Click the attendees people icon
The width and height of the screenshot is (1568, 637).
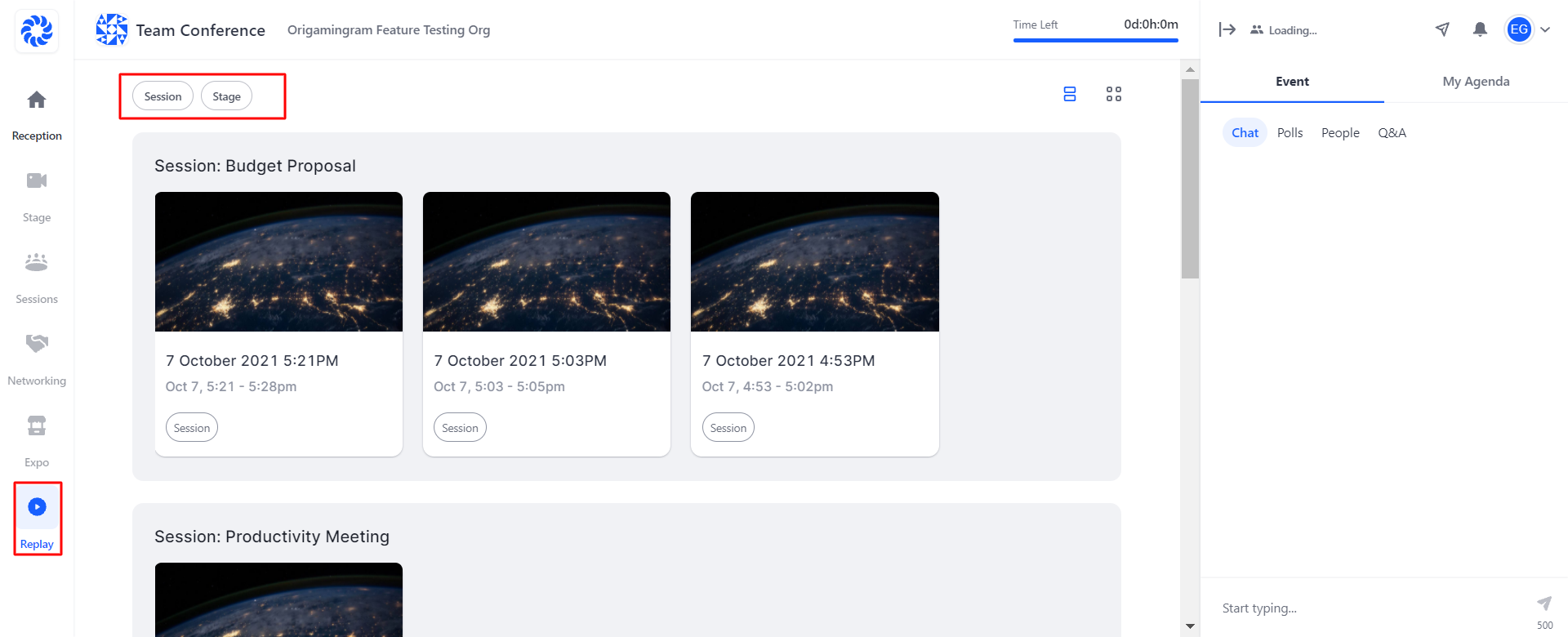tap(1257, 30)
